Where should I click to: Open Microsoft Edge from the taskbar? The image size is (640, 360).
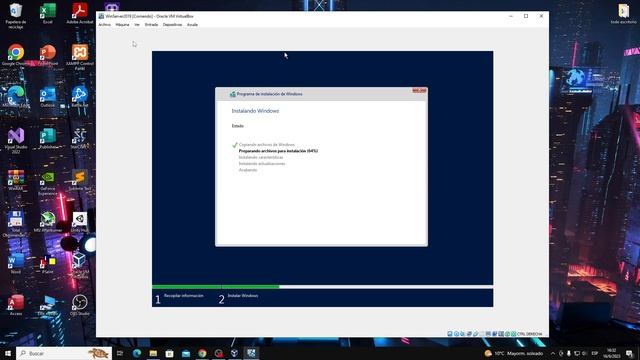click(x=137, y=353)
